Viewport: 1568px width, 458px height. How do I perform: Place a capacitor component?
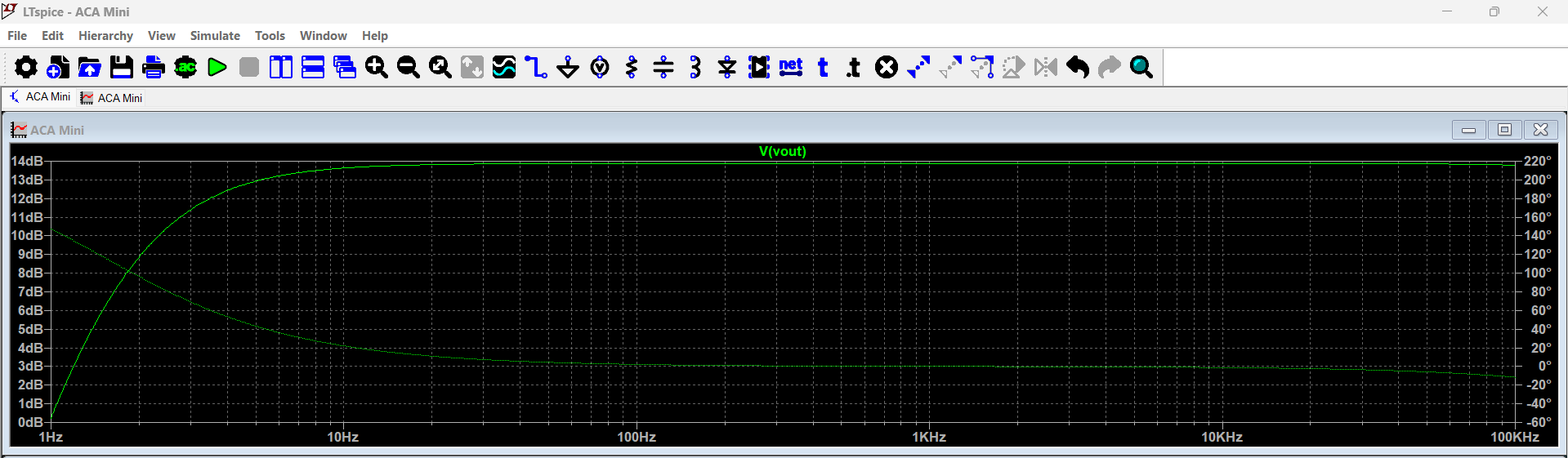tap(663, 67)
